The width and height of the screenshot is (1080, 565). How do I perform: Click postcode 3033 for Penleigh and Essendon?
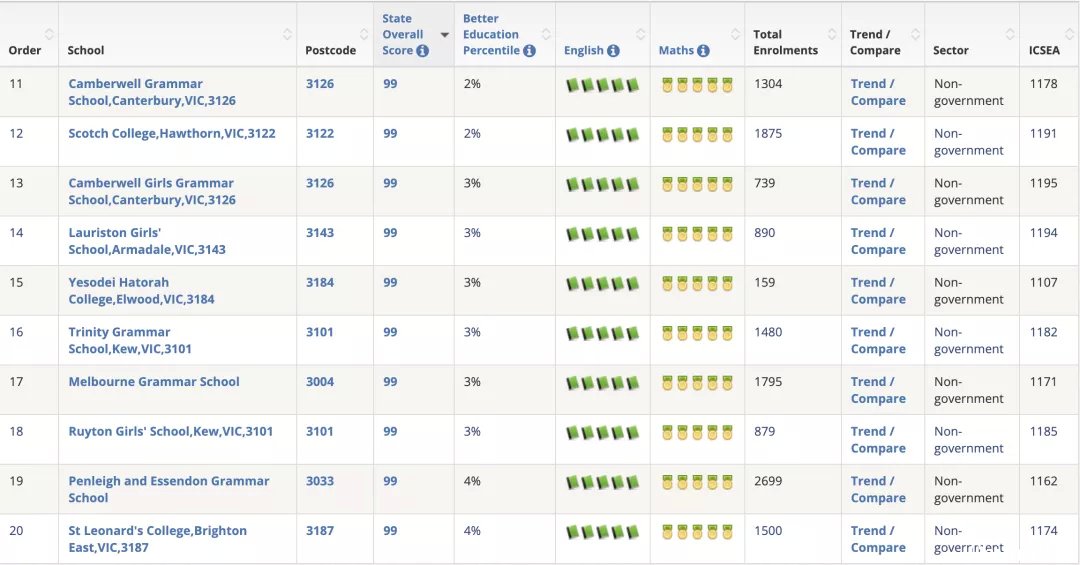pos(320,481)
